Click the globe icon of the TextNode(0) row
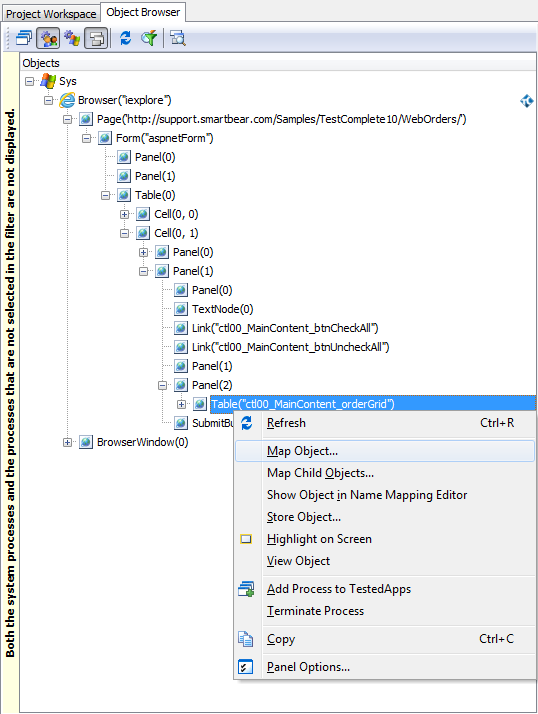 coord(181,309)
